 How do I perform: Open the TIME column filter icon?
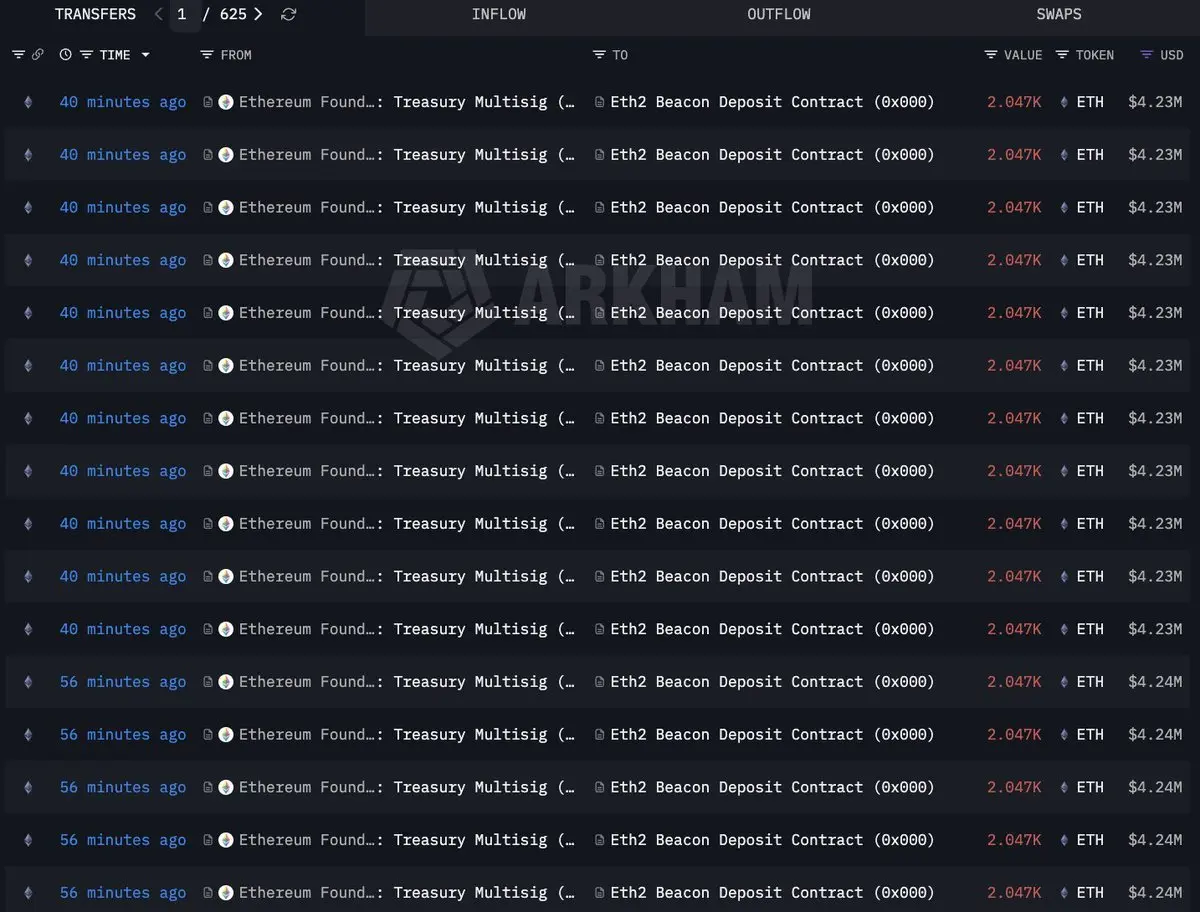pos(87,55)
